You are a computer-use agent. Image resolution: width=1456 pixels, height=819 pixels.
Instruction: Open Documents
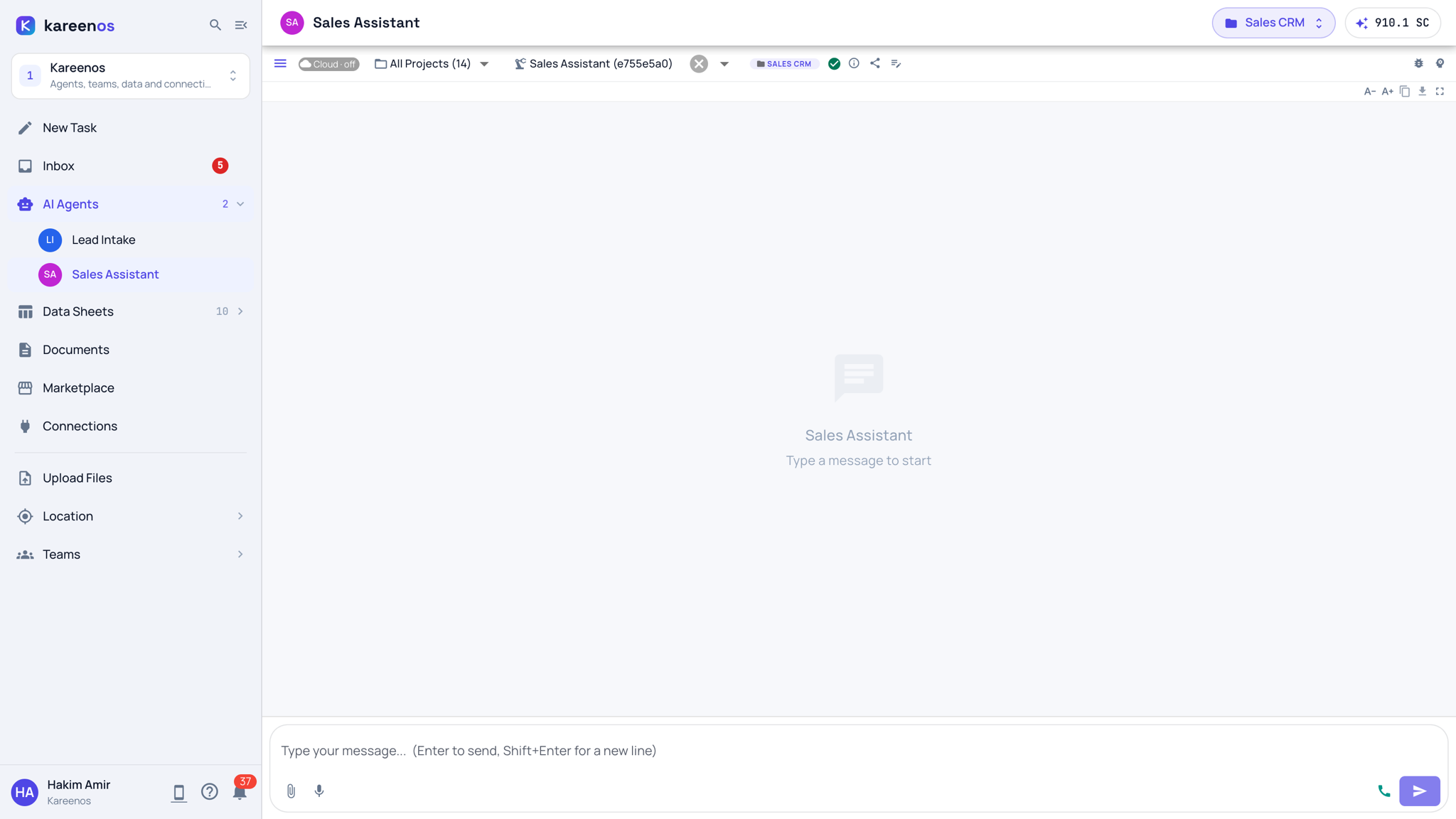point(131,350)
